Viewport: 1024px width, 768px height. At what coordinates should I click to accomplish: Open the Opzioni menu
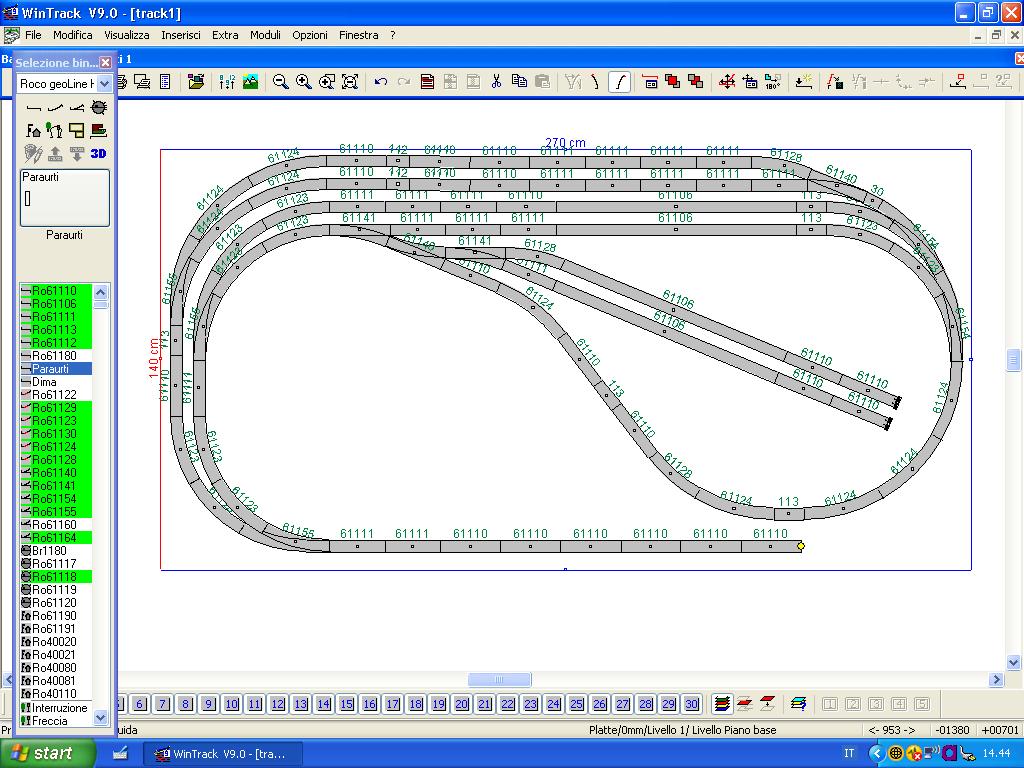310,35
